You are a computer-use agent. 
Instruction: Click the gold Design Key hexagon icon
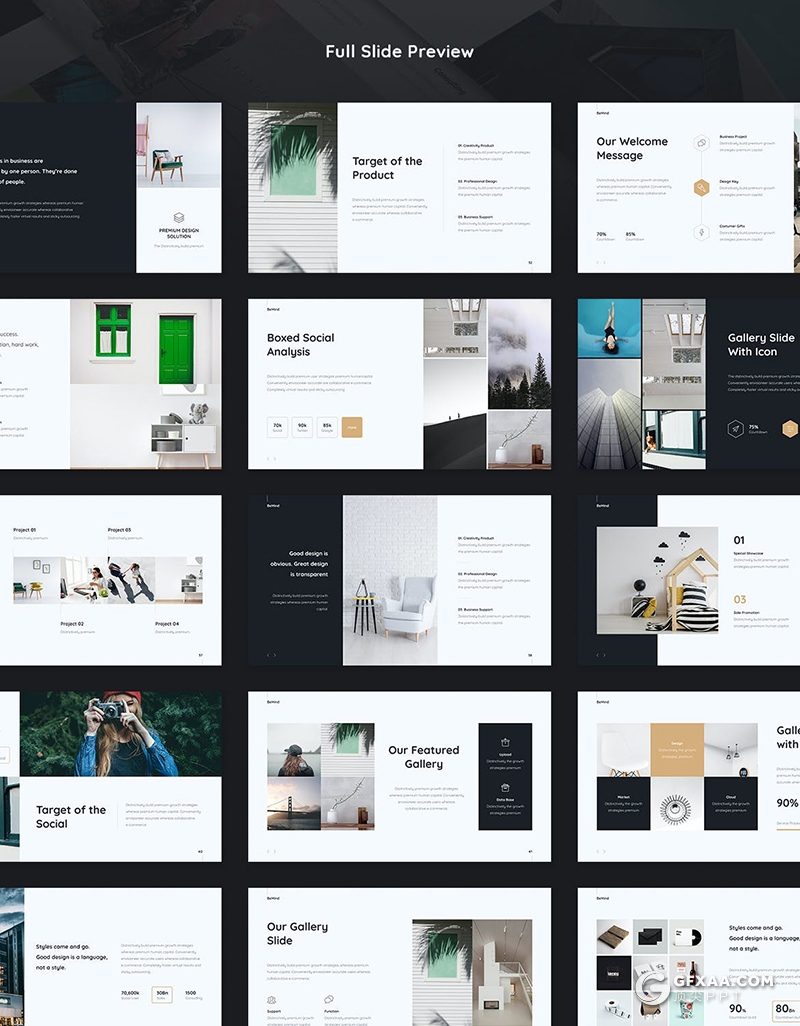[703, 187]
